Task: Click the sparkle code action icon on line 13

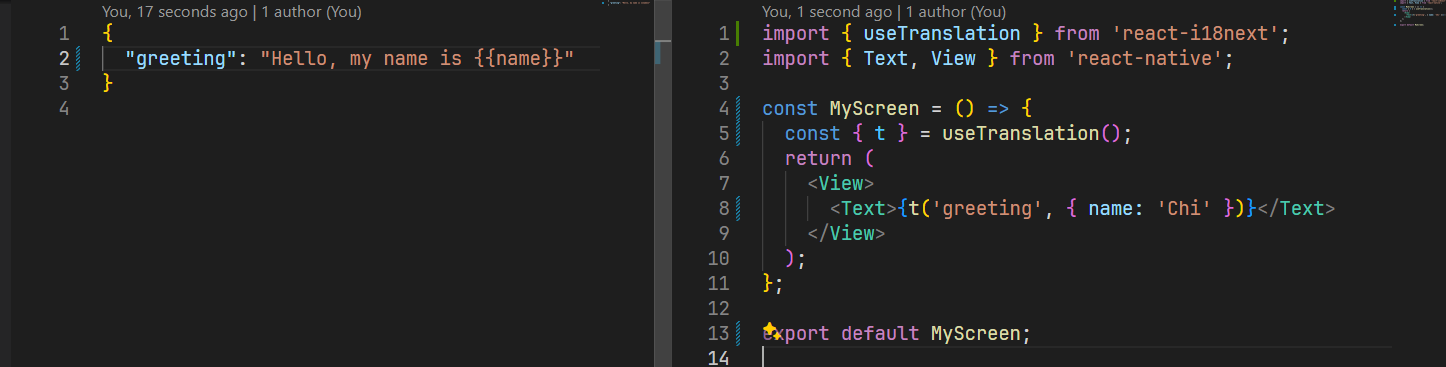Action: pyautogui.click(x=771, y=331)
